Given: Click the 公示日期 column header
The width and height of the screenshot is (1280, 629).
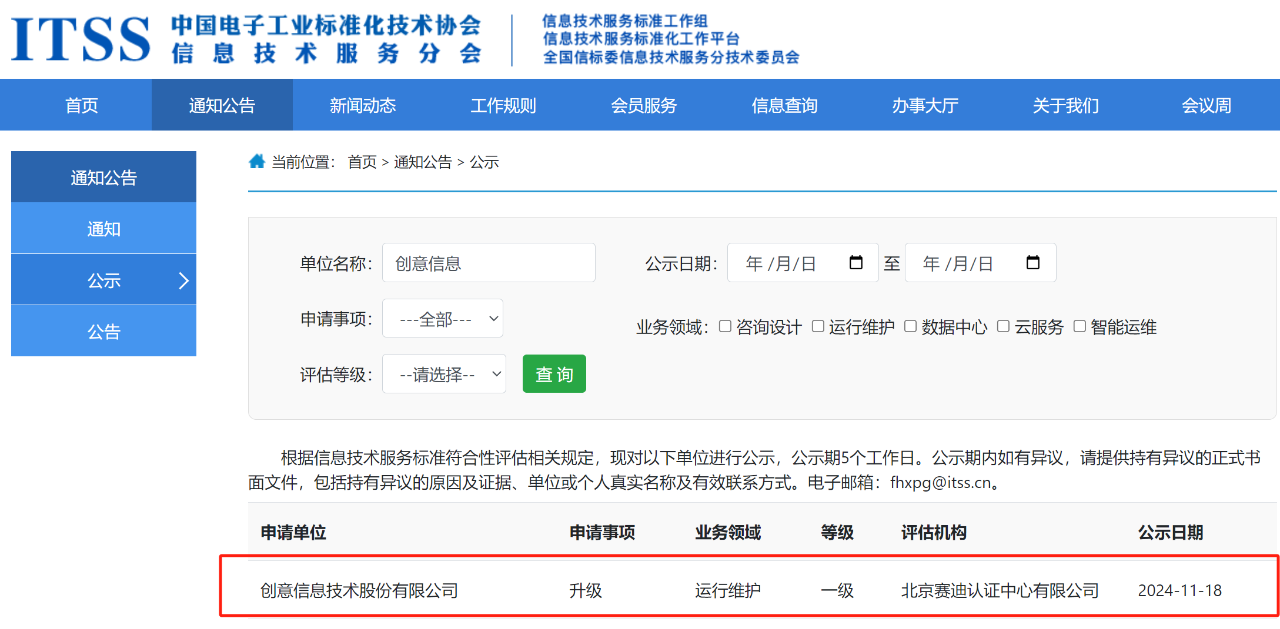Looking at the screenshot, I should click(x=1171, y=533).
